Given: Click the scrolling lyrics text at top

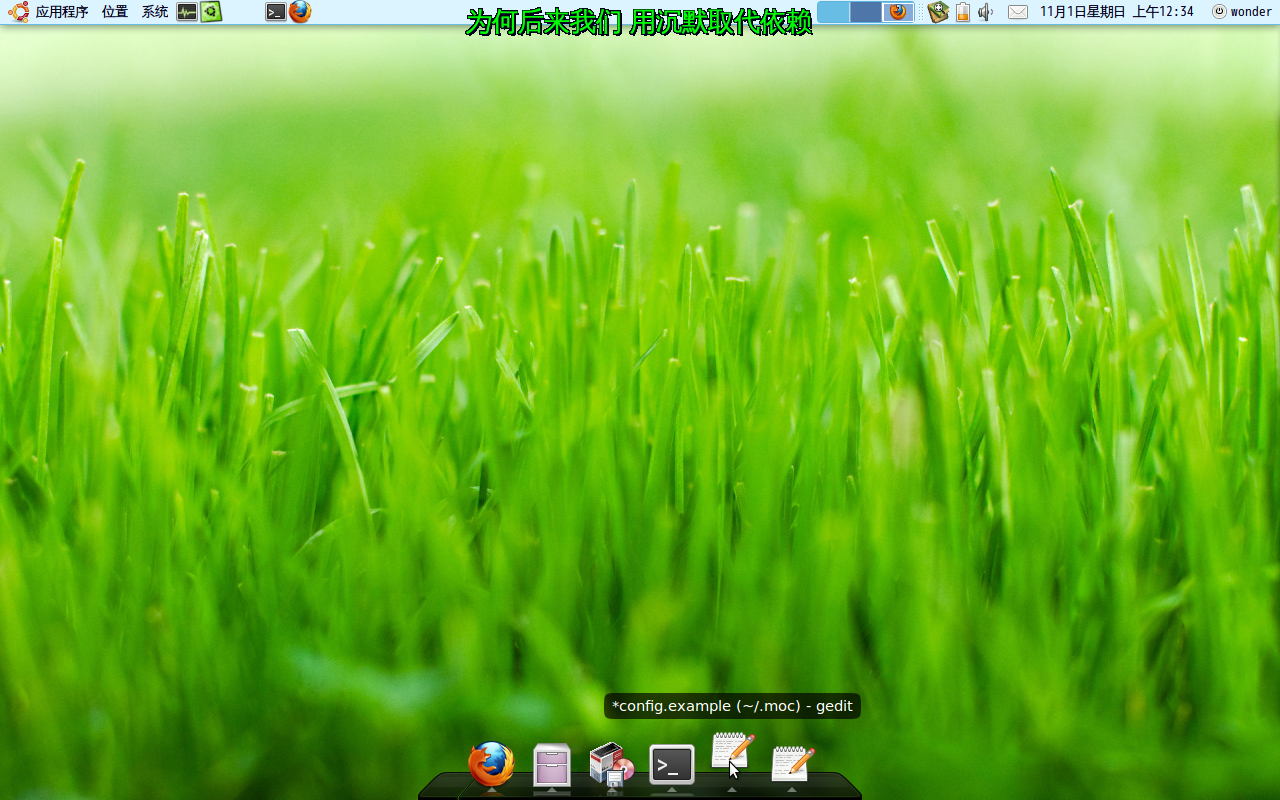Looking at the screenshot, I should (639, 21).
